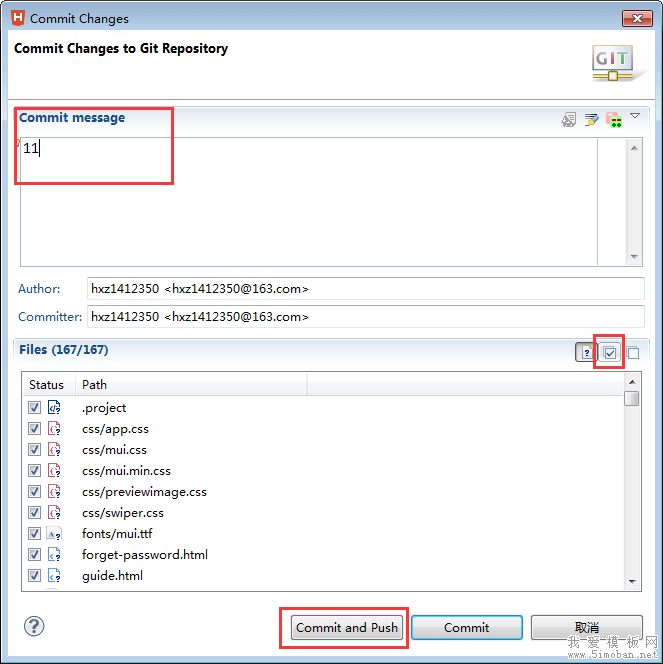Click the 取消 cancel button
Viewport: 663px width, 664px height.
pos(586,628)
